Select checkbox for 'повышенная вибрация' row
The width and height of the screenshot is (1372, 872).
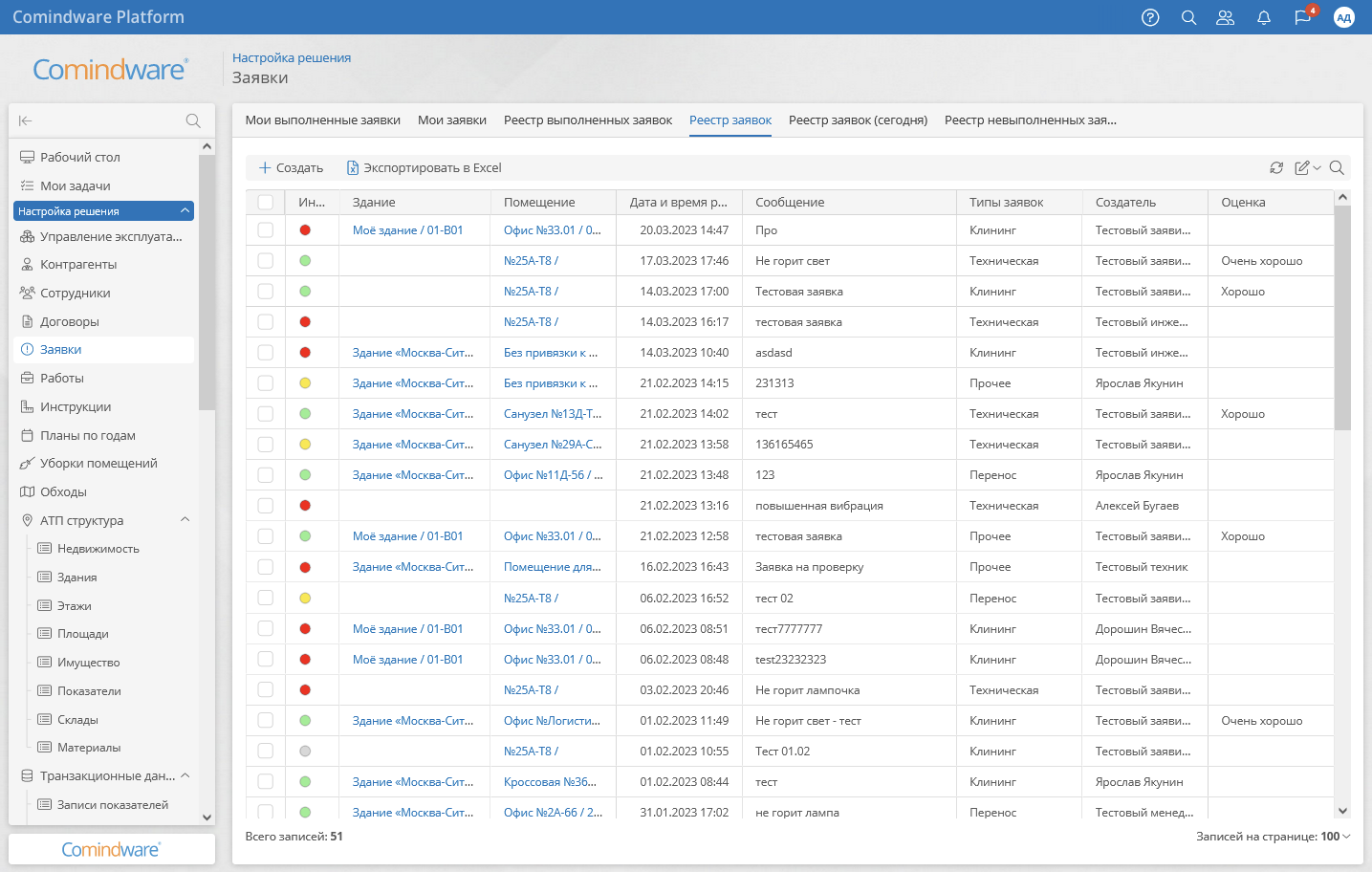click(x=266, y=506)
